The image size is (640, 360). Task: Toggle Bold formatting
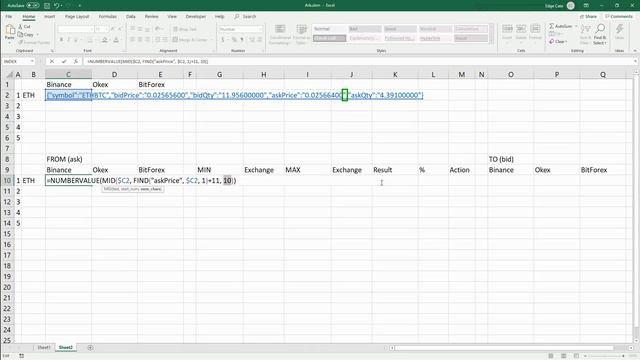point(61,40)
